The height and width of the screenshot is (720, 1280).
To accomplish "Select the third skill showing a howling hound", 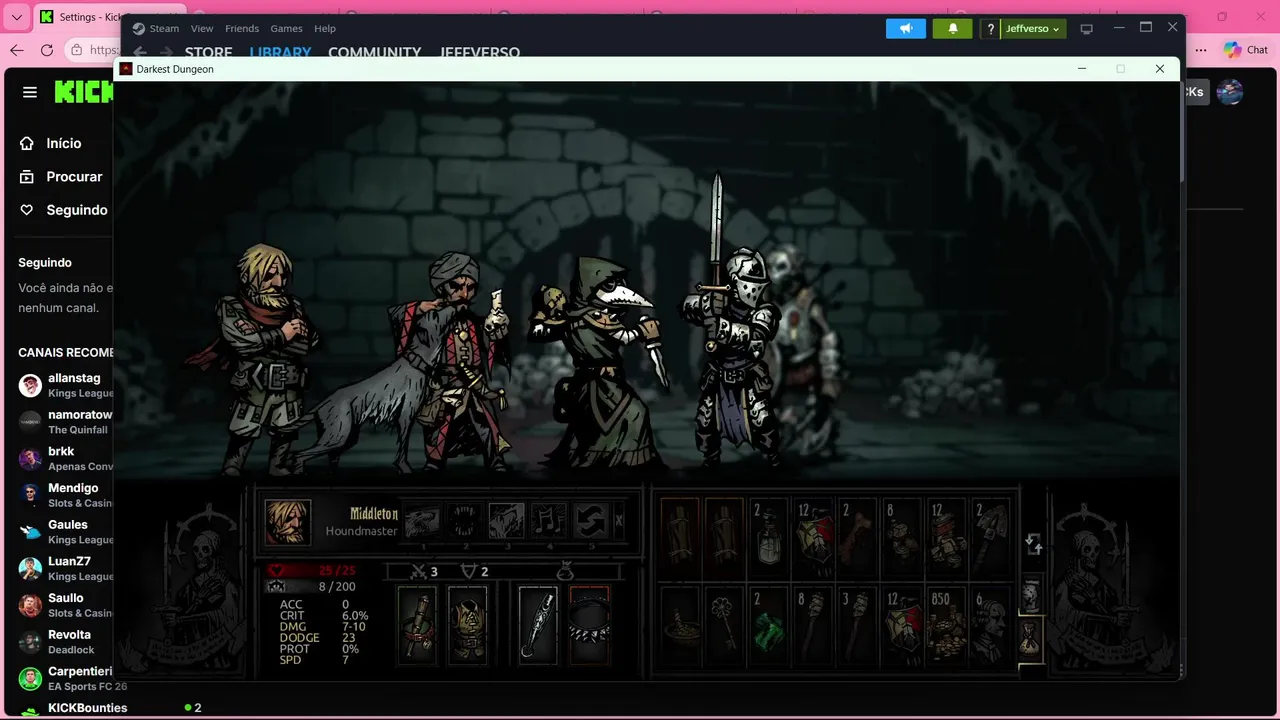I will [506, 521].
